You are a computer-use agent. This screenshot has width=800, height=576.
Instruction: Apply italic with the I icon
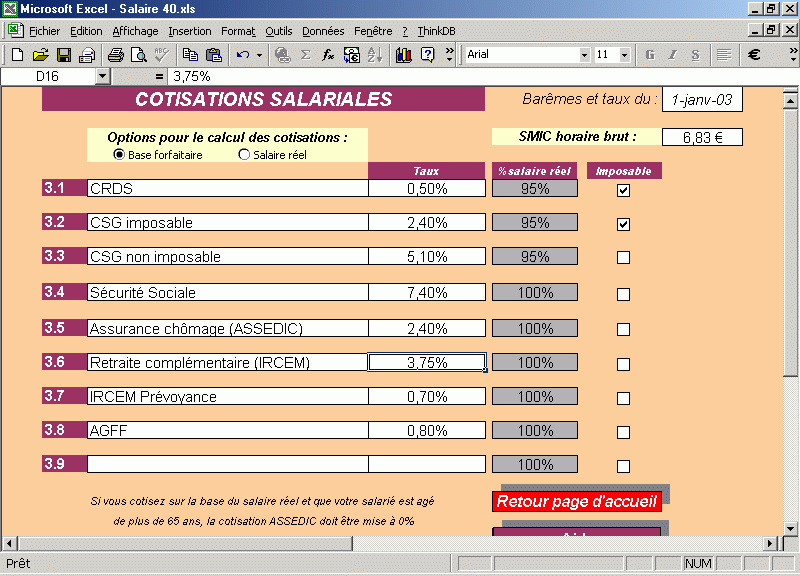pos(673,55)
